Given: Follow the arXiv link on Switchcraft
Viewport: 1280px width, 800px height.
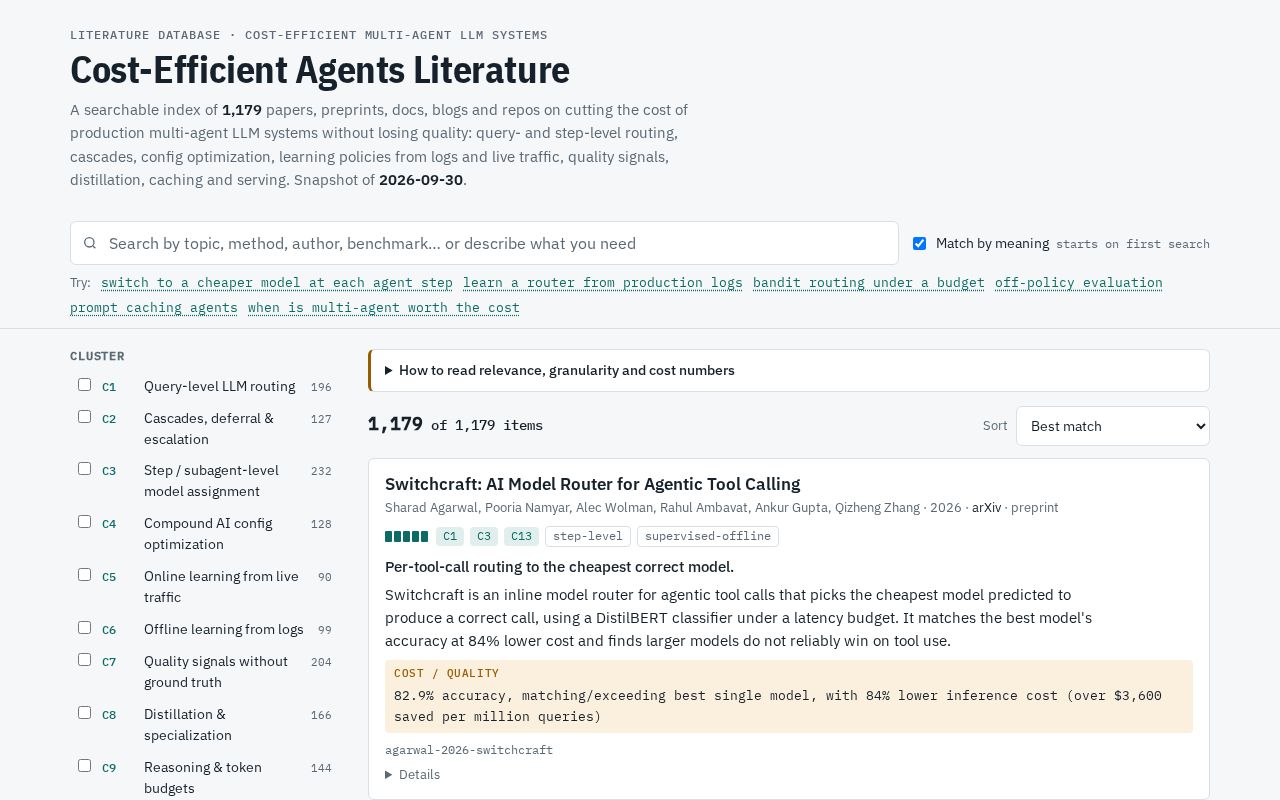Looking at the screenshot, I should pyautogui.click(x=986, y=508).
